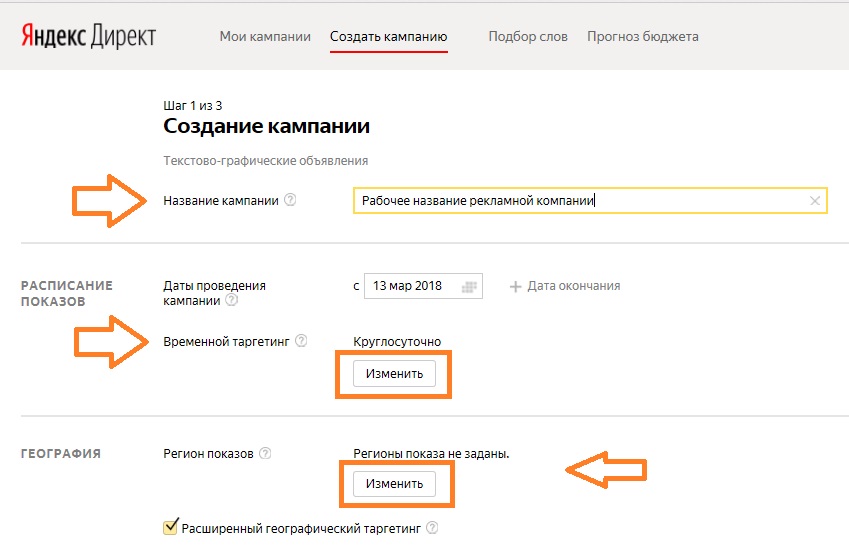Image resolution: width=849 pixels, height=560 pixels.
Task: Click help icon beside Регион показов
Action: (265, 453)
